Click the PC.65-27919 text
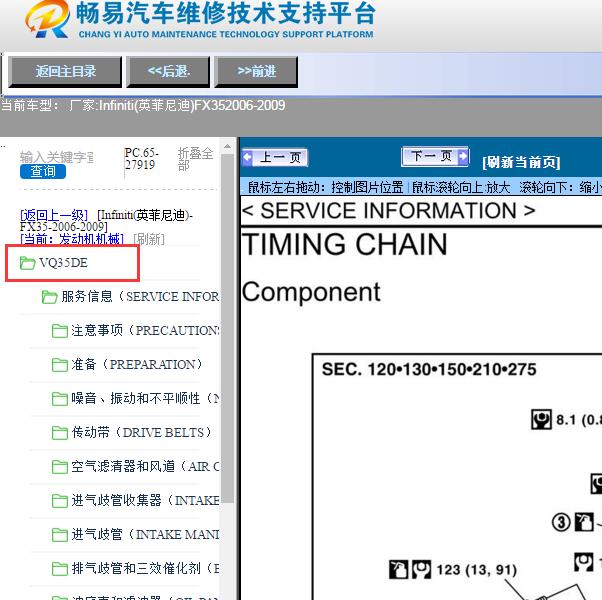 pos(141,159)
